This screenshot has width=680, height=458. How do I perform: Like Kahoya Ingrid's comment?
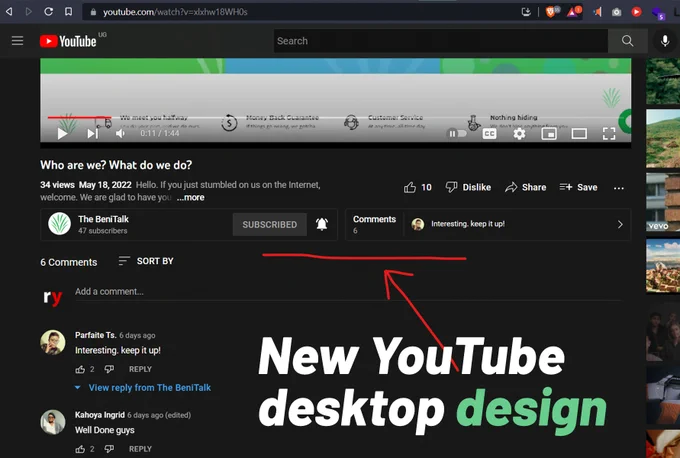tap(80, 449)
